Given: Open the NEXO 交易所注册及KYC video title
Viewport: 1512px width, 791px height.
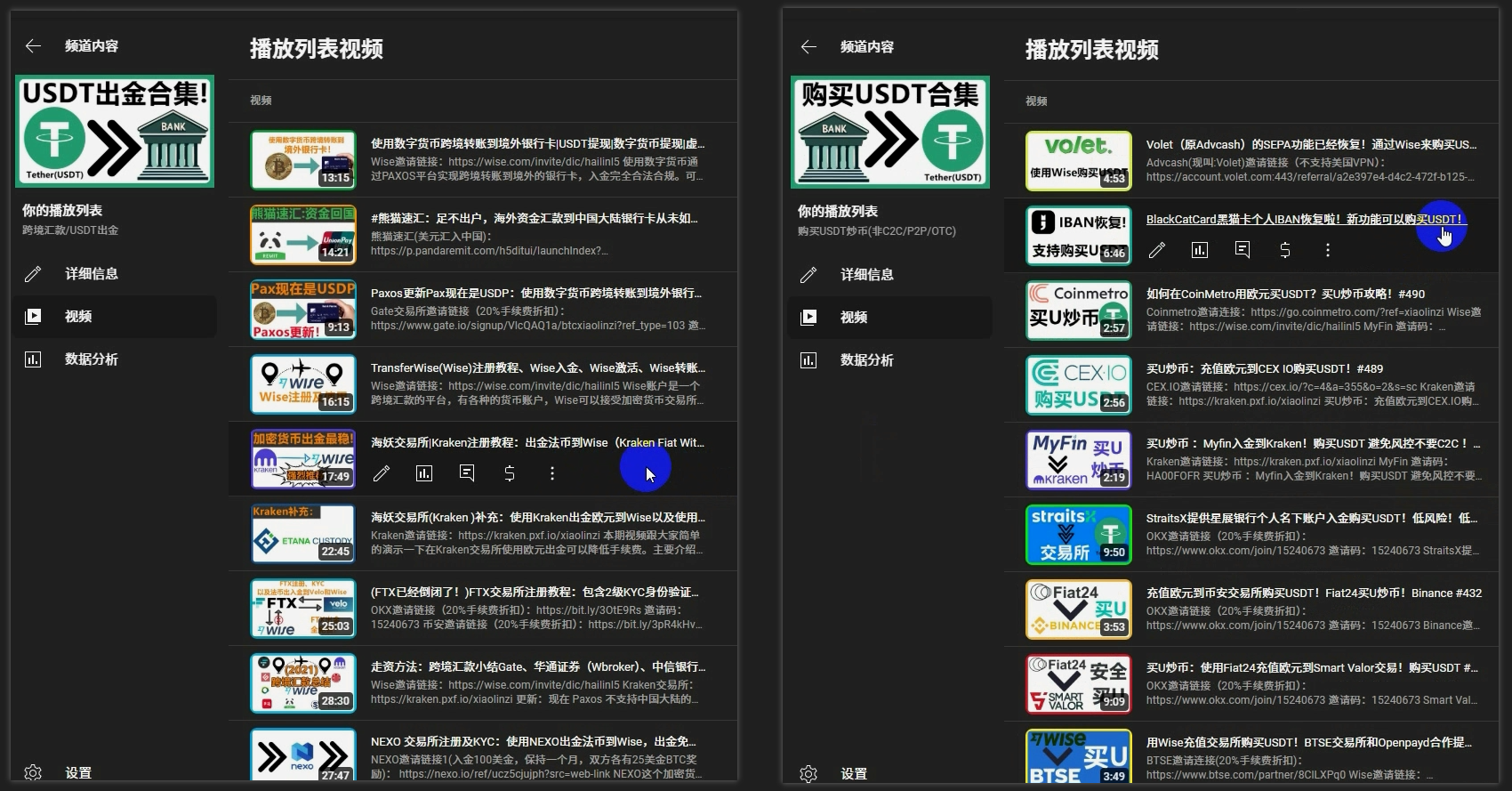Looking at the screenshot, I should pyautogui.click(x=534, y=741).
